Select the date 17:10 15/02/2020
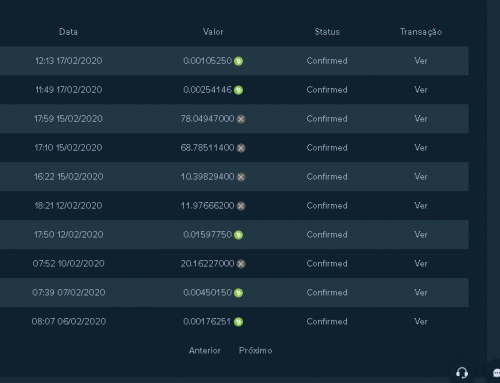500x383 pixels. point(68,148)
